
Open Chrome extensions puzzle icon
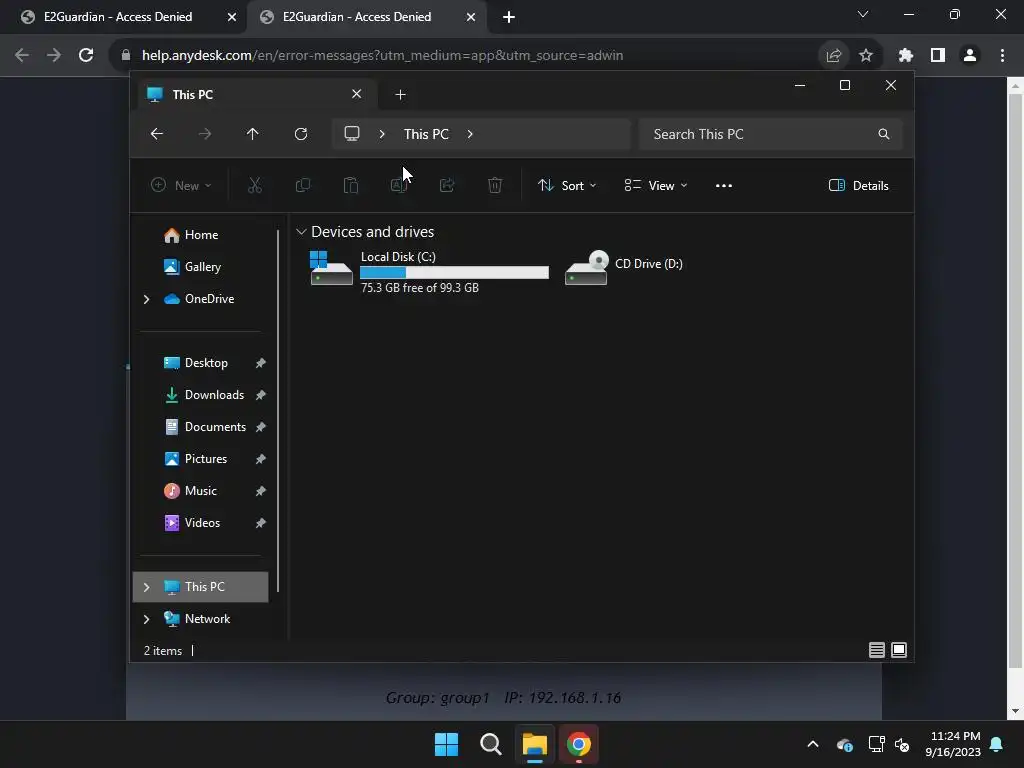[906, 56]
